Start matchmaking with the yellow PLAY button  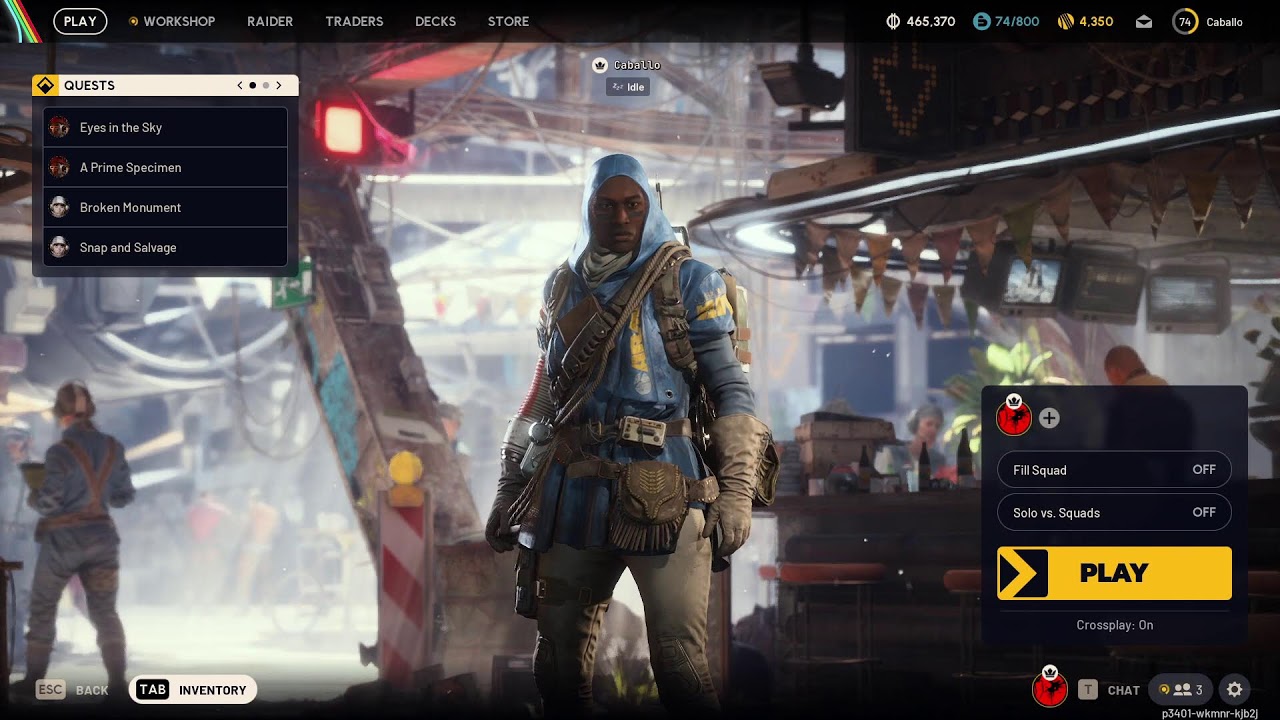[x=1114, y=573]
